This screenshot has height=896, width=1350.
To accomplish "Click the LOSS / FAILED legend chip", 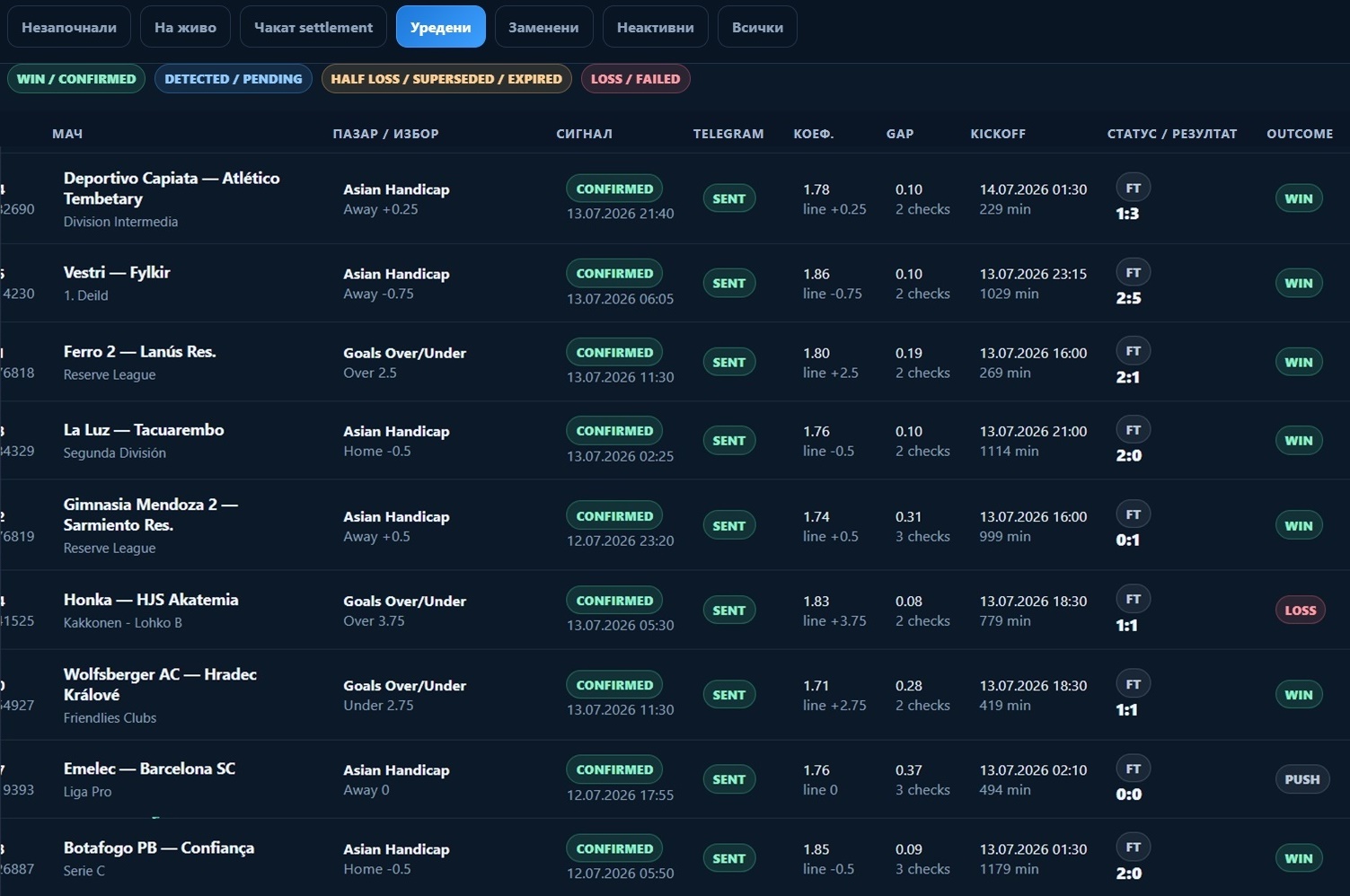I will (635, 79).
